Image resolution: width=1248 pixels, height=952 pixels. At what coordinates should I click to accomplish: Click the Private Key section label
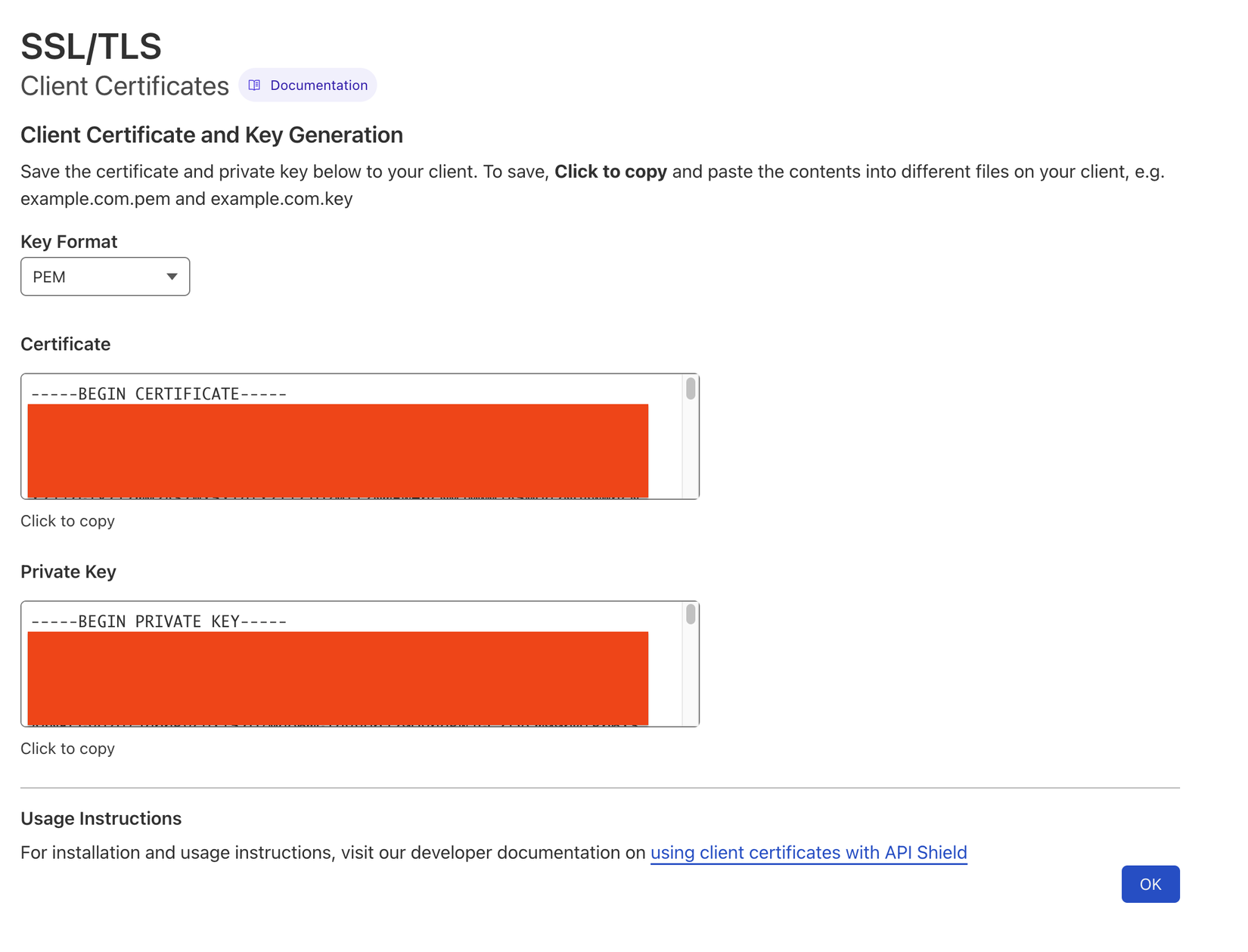point(68,572)
